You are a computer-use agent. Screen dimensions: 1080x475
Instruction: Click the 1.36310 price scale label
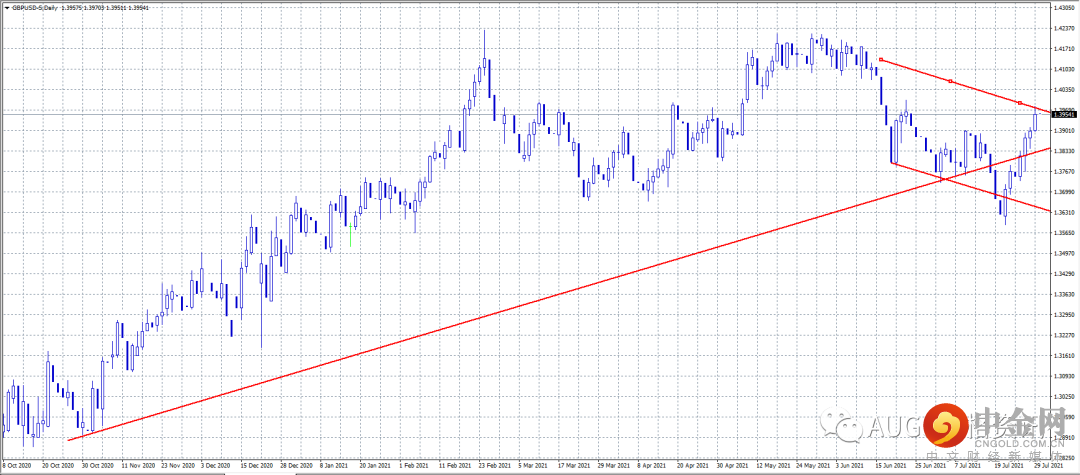pyautogui.click(x=1065, y=213)
